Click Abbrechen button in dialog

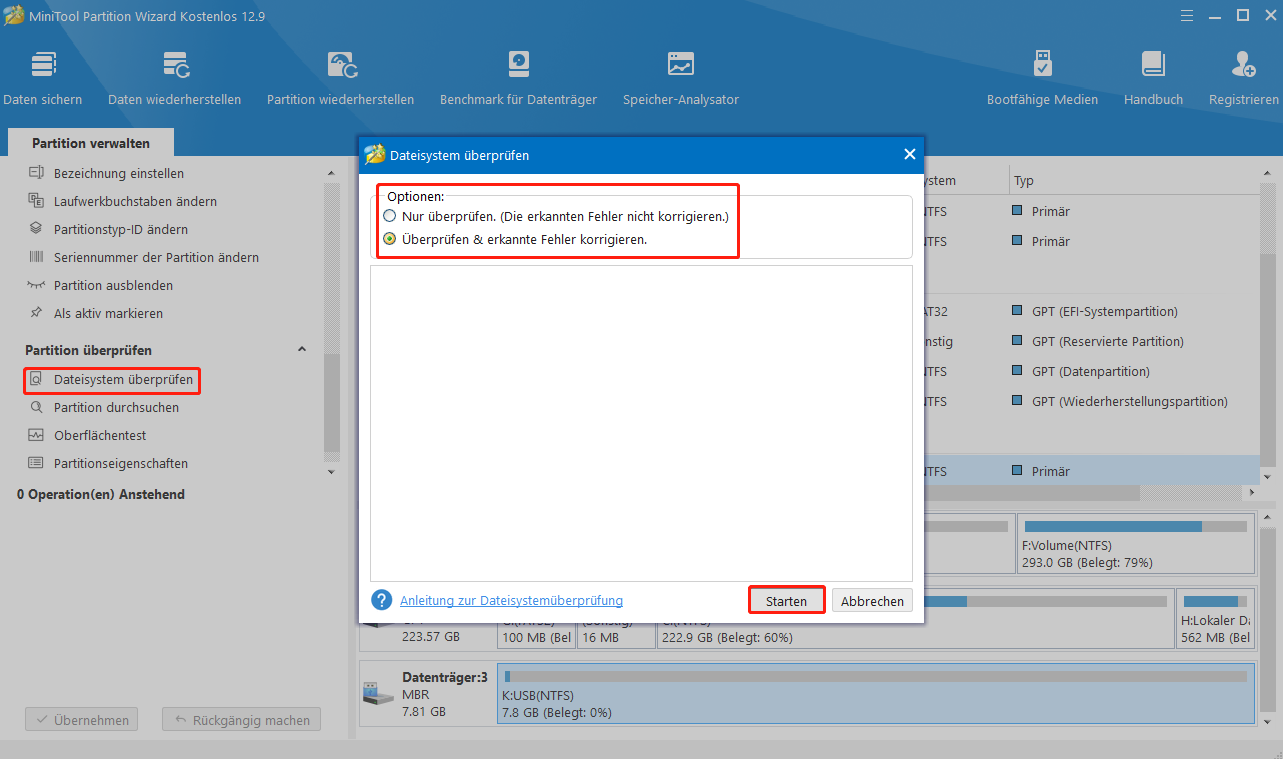tap(873, 601)
